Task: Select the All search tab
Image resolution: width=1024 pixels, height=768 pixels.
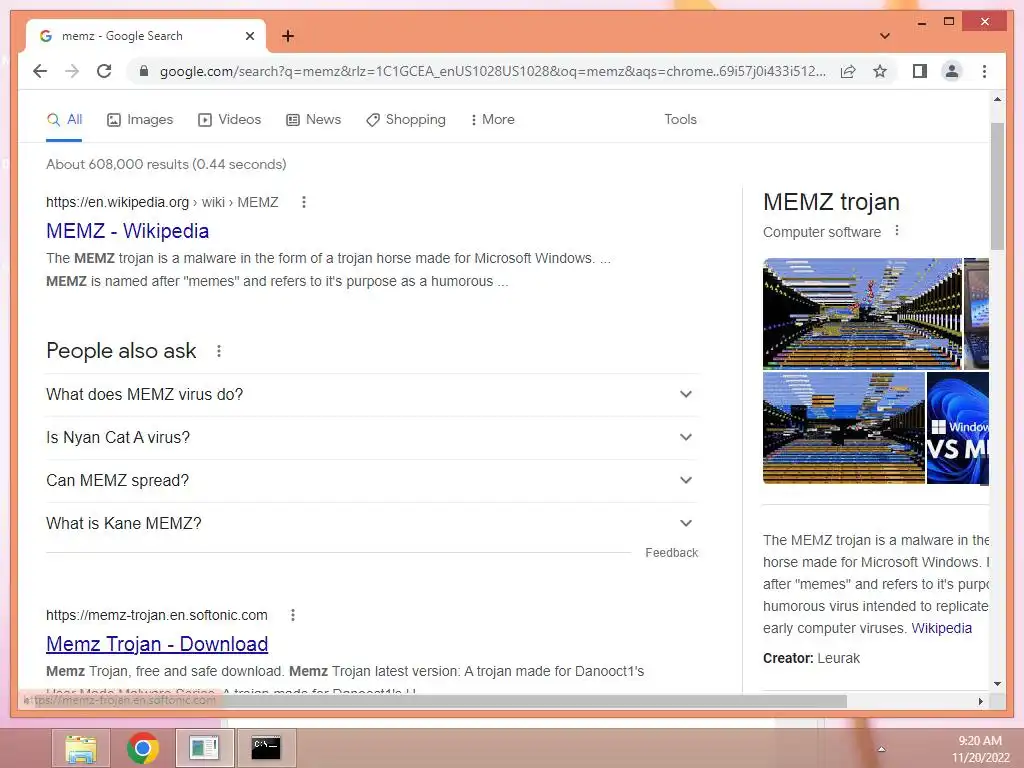Action: pyautogui.click(x=64, y=120)
